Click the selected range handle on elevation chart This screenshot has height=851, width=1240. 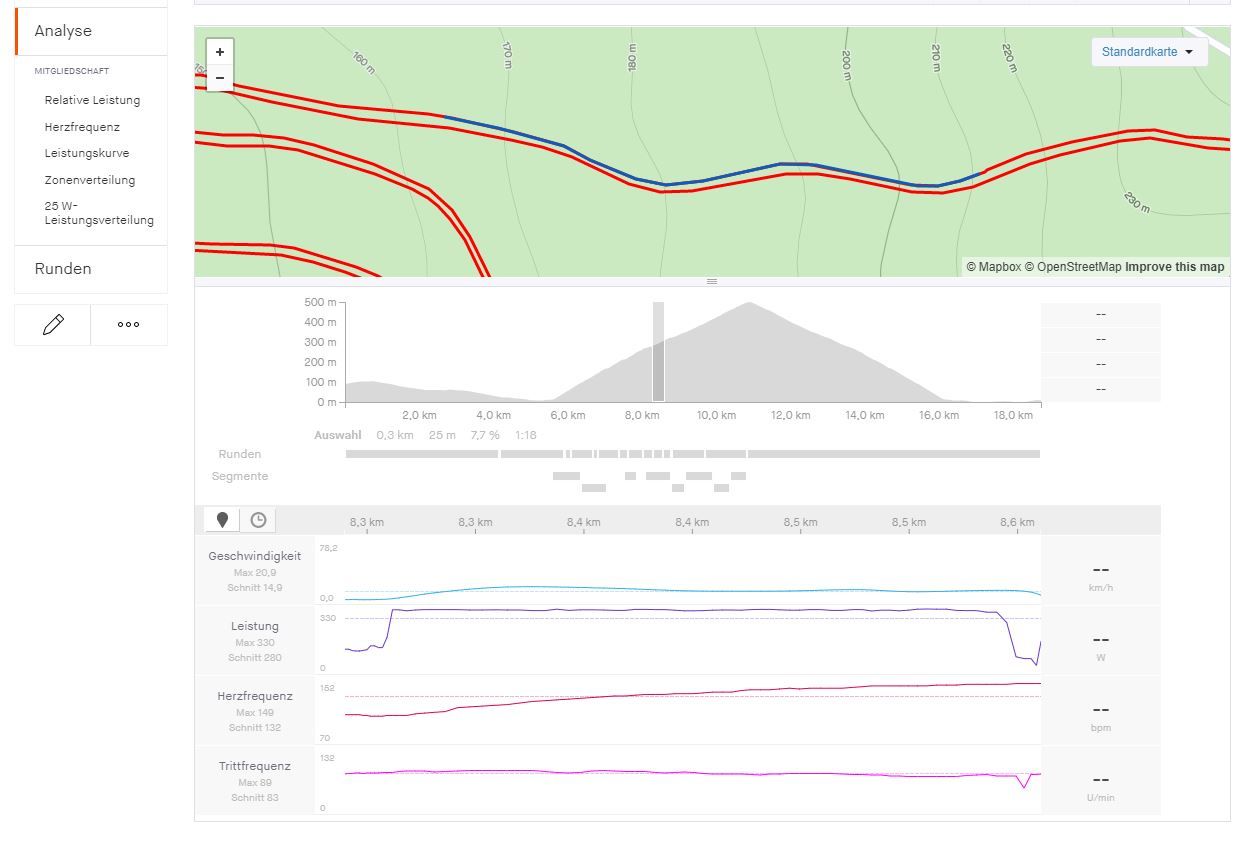coord(658,352)
